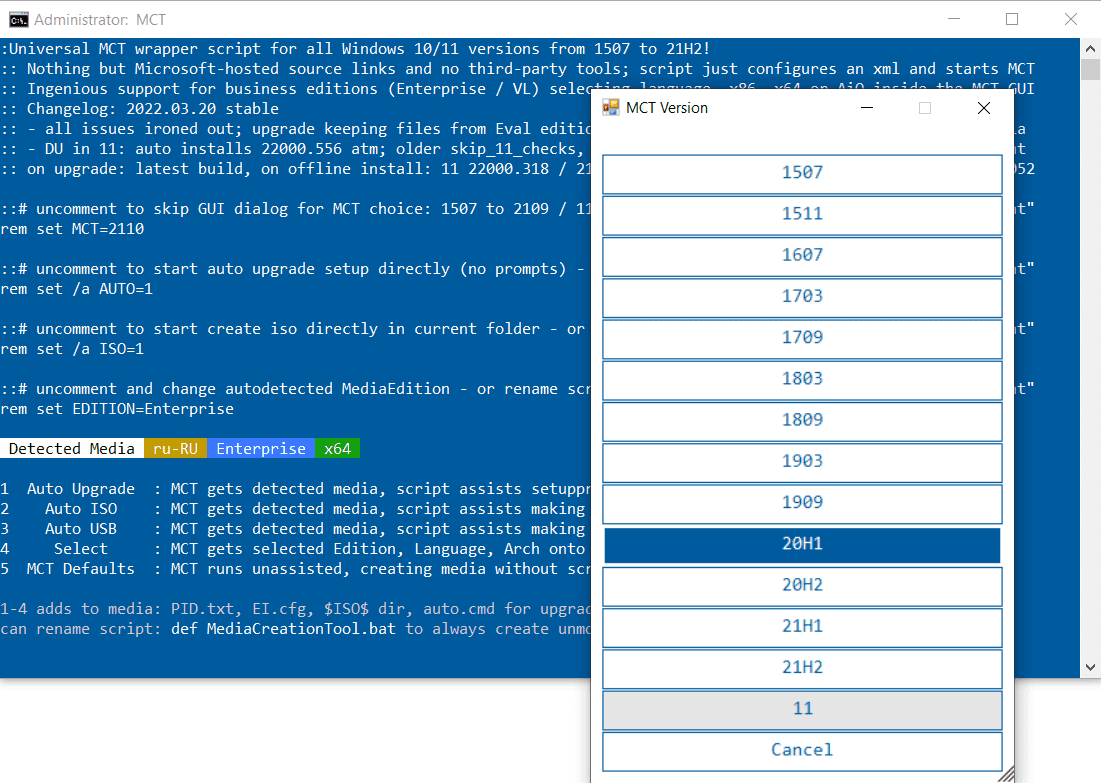Click the 'Select' option text in console
Viewport: 1101px width, 783px height.
[81, 548]
